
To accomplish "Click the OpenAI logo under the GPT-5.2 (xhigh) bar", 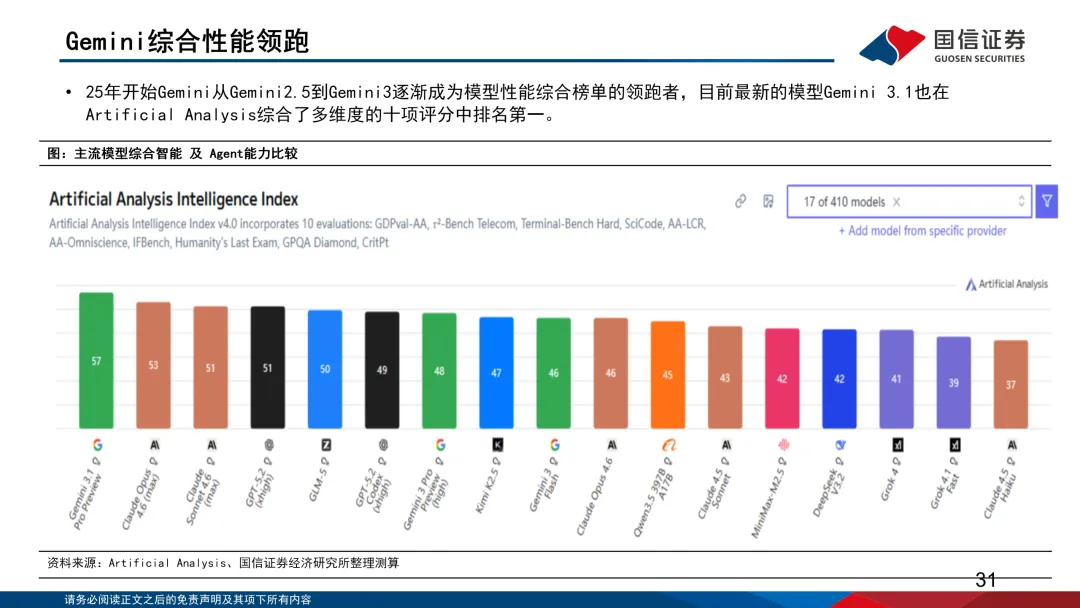I will (x=269, y=445).
